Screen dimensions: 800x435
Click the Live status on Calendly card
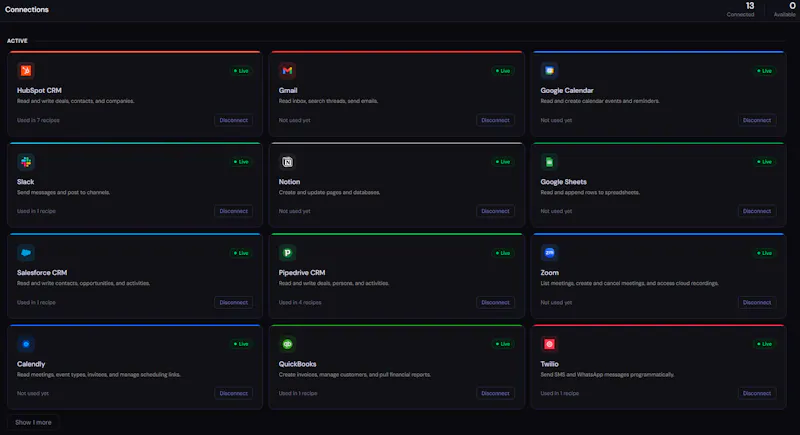point(241,344)
